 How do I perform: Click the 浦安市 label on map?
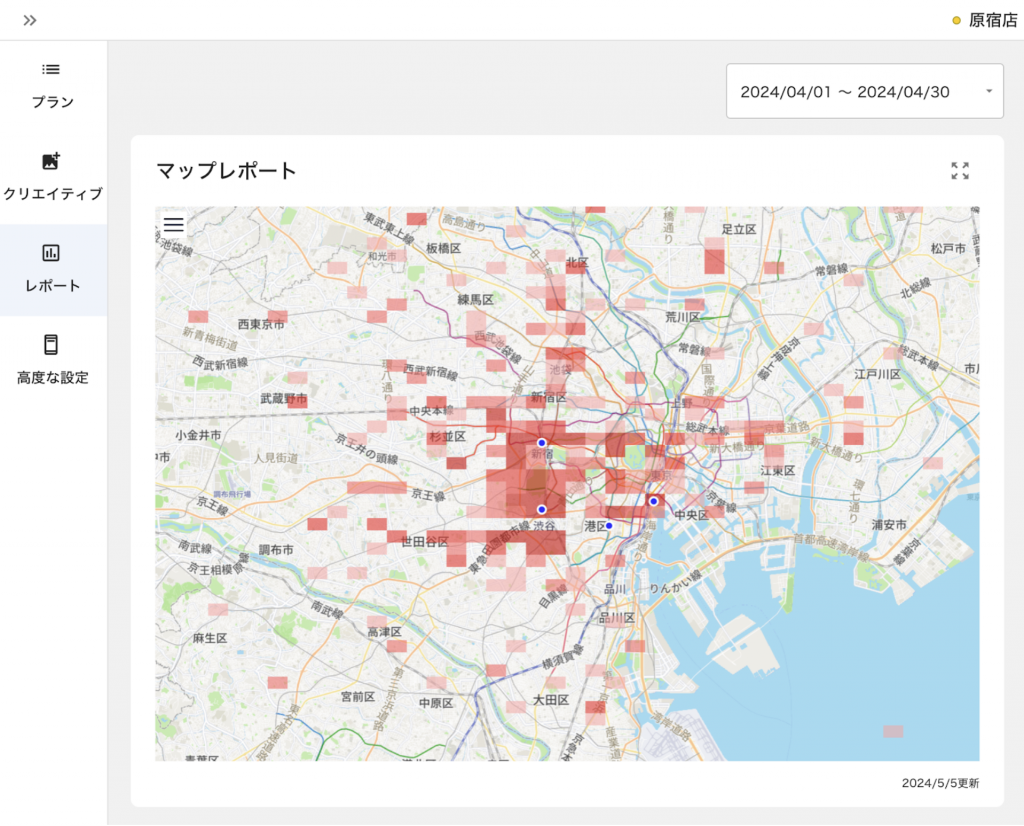(889, 524)
